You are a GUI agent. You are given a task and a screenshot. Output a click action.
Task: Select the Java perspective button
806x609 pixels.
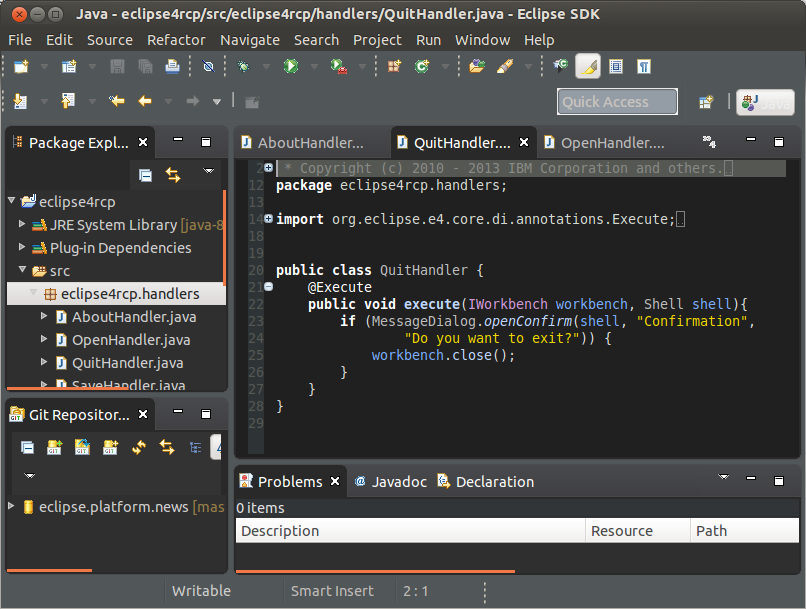tap(765, 102)
